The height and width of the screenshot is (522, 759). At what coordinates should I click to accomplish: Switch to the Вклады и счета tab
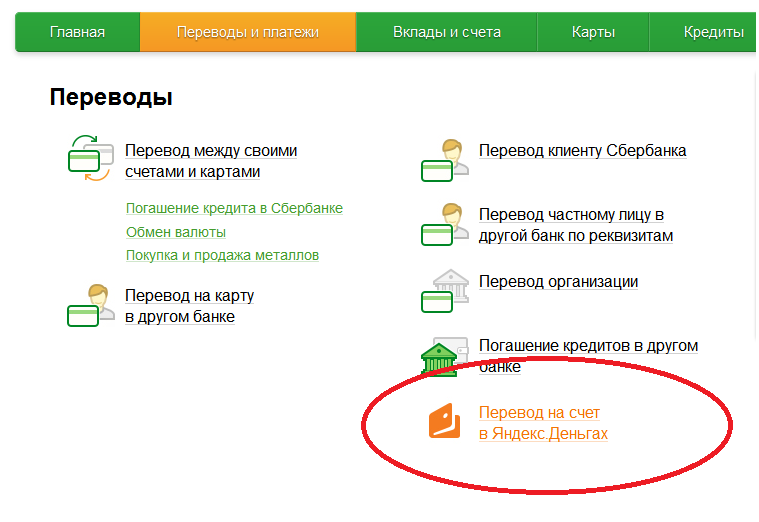point(448,32)
